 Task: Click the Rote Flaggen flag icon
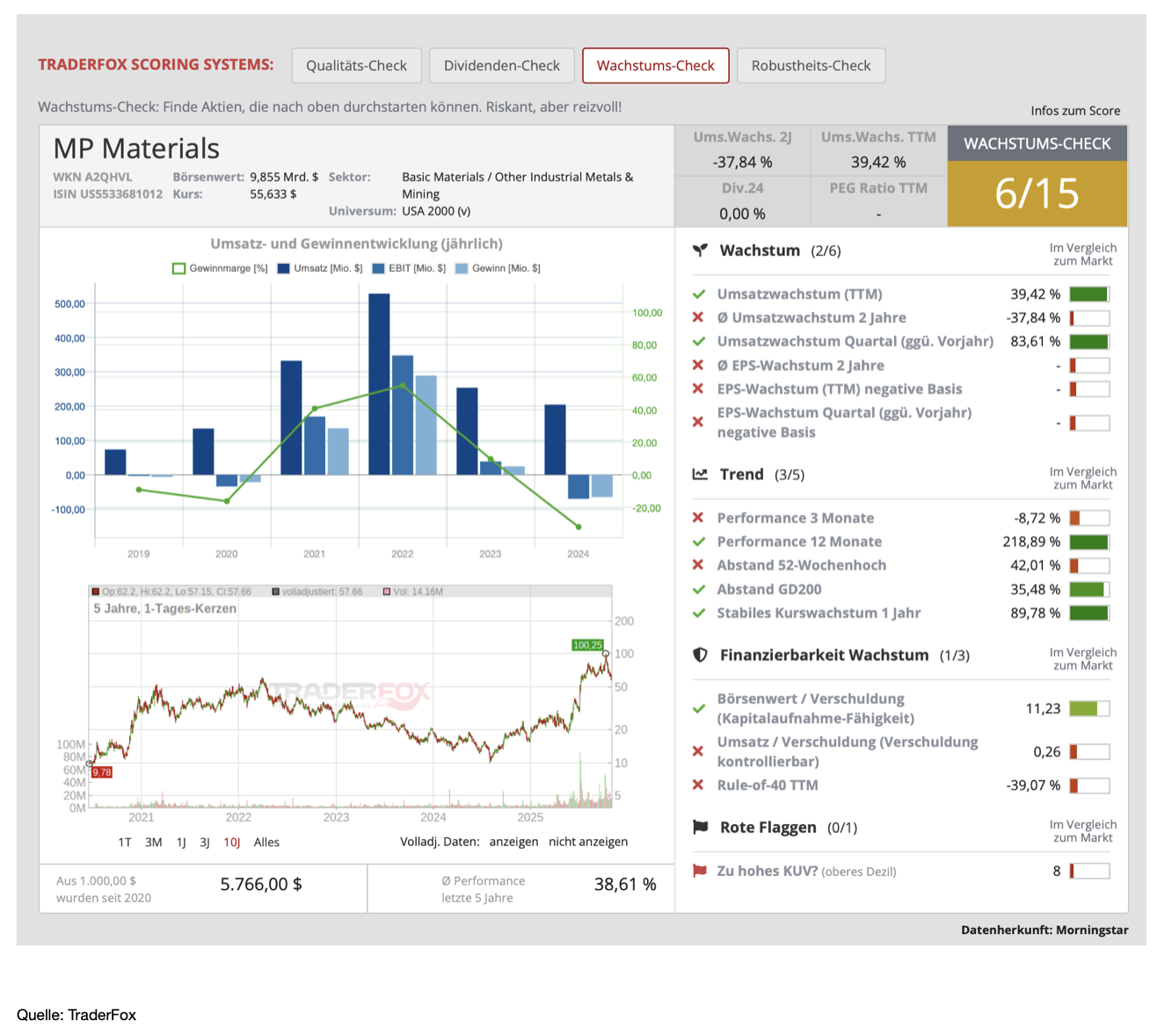(x=700, y=828)
